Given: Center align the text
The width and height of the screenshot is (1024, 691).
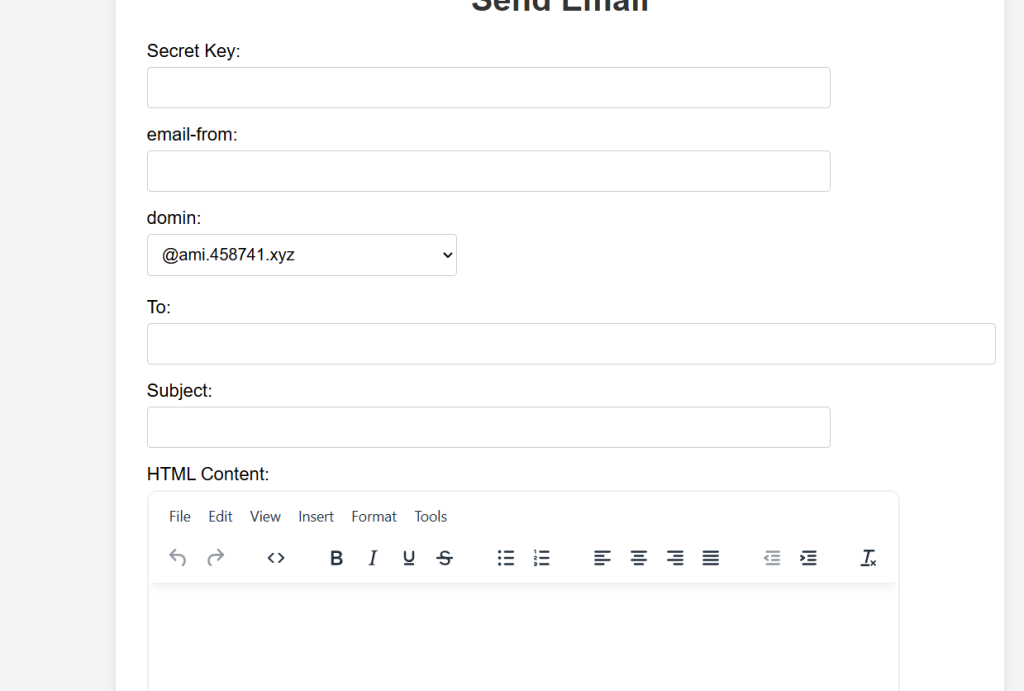Looking at the screenshot, I should pos(638,558).
